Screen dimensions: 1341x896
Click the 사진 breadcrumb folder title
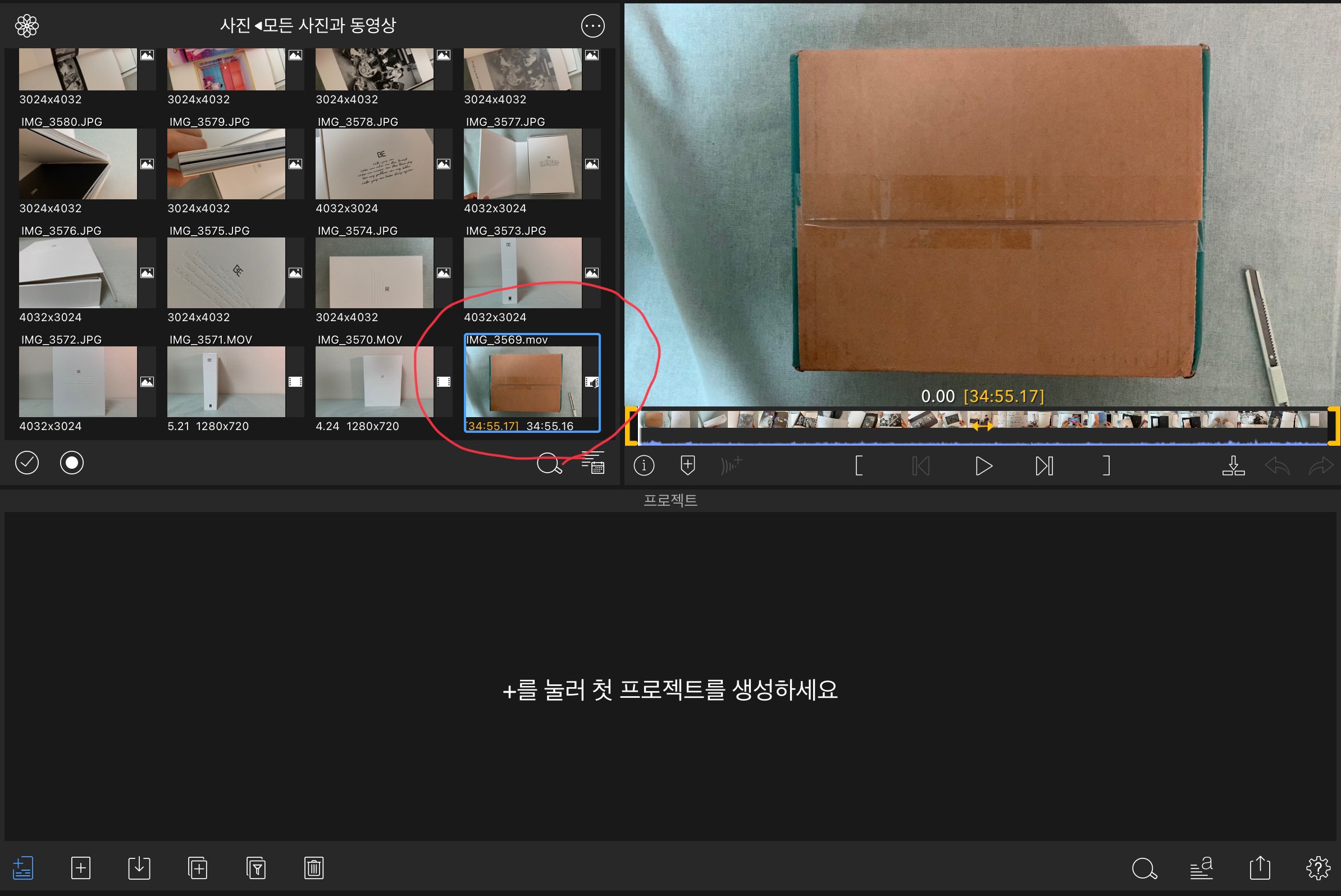pos(235,26)
